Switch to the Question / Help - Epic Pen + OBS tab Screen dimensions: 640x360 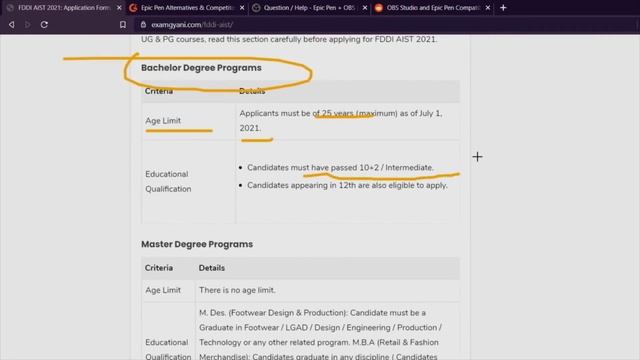click(309, 8)
